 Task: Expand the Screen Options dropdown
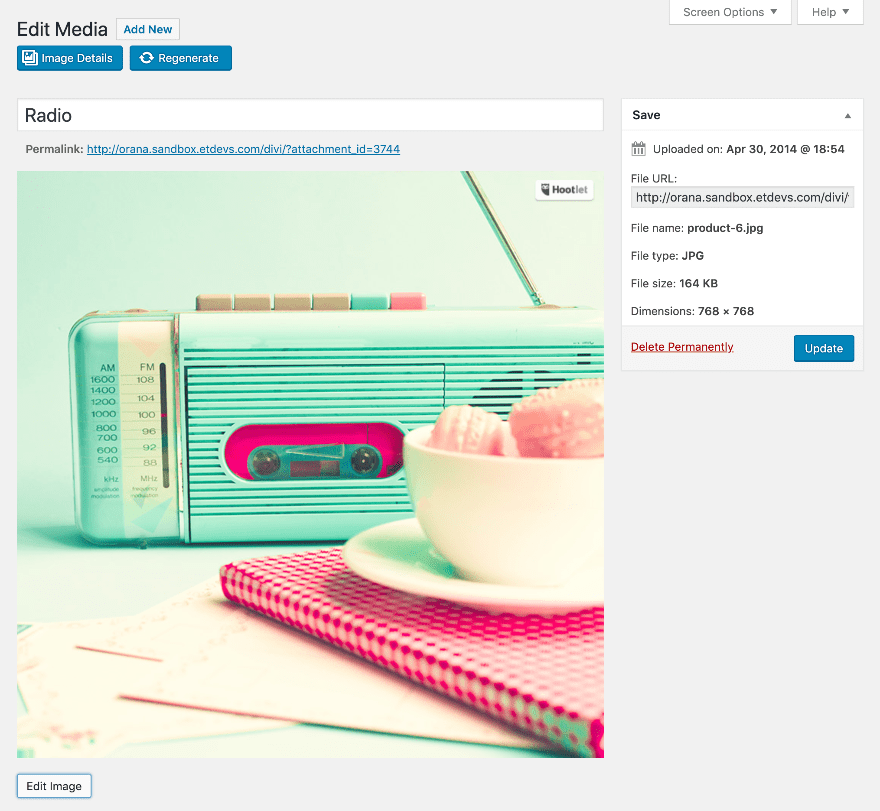[x=730, y=12]
